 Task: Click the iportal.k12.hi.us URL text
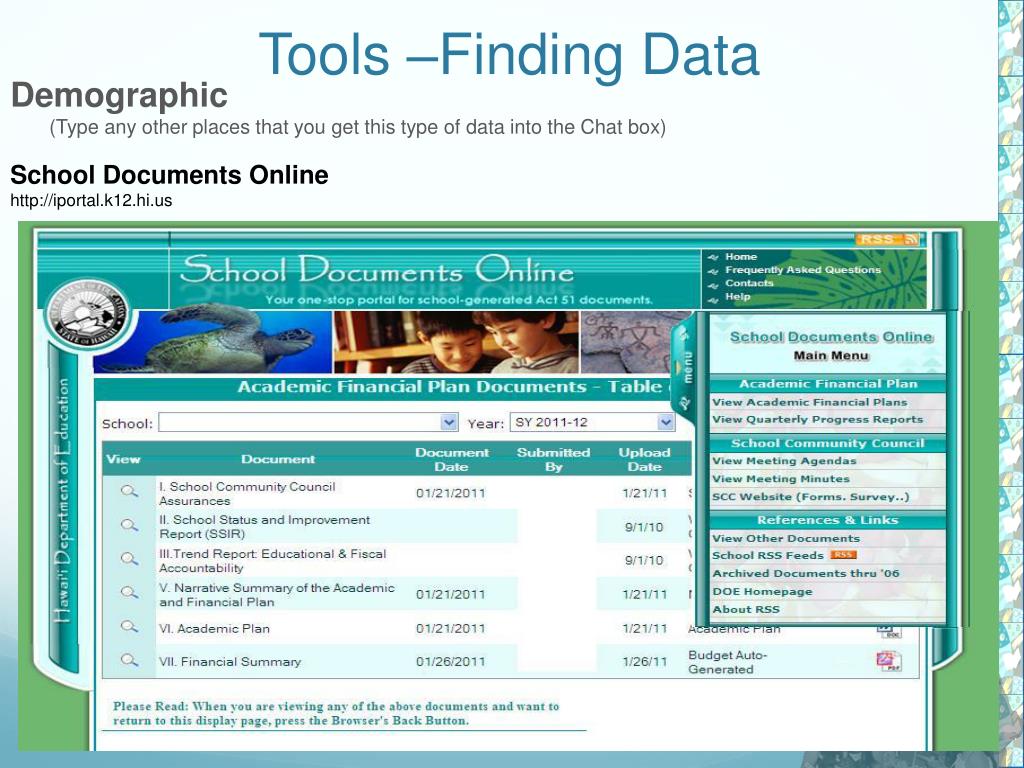(91, 200)
